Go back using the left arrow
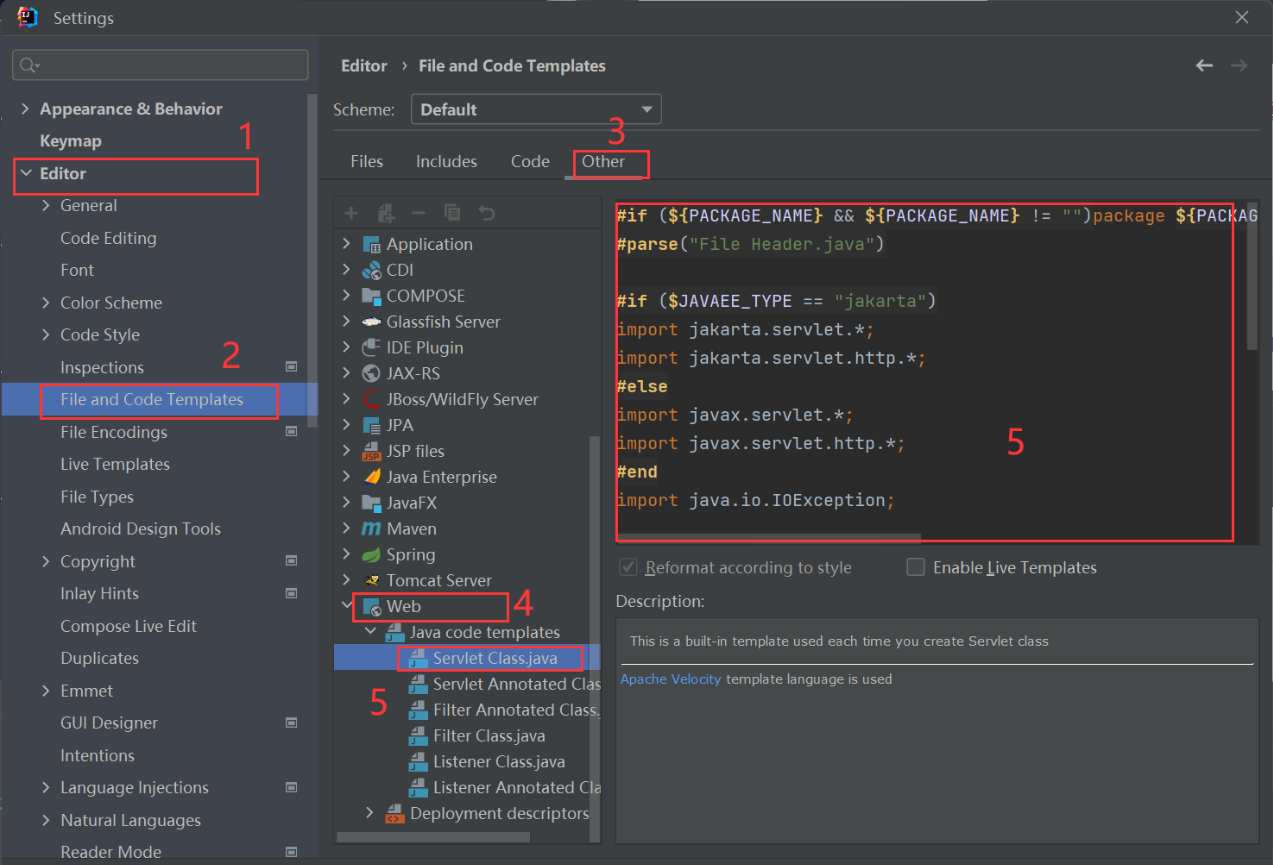The image size is (1273, 865). [x=1204, y=65]
